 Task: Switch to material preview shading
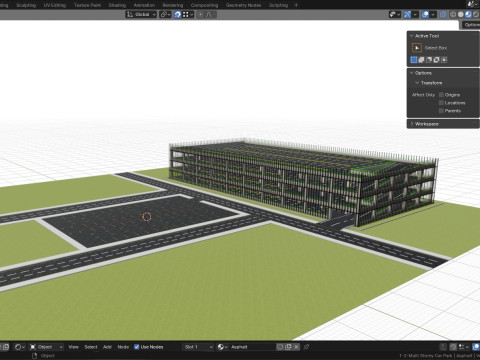pos(468,14)
